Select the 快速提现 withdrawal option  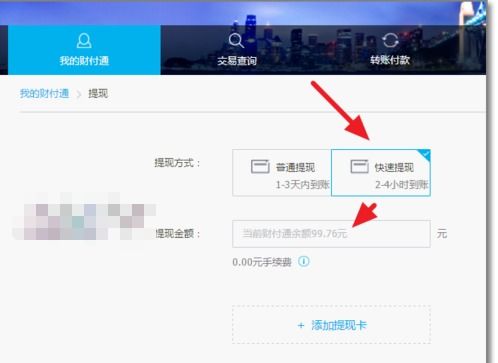(381, 173)
